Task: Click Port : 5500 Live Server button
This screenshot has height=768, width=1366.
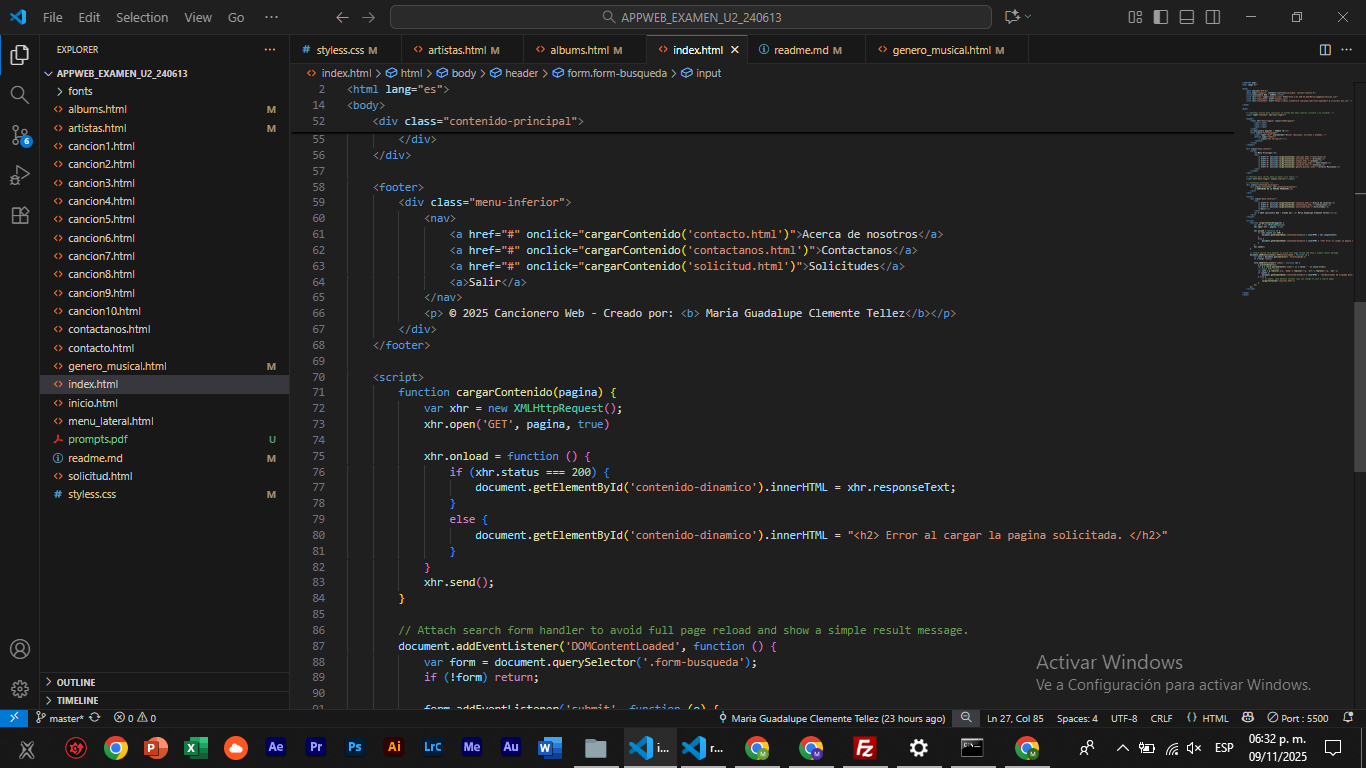Action: tap(1301, 718)
